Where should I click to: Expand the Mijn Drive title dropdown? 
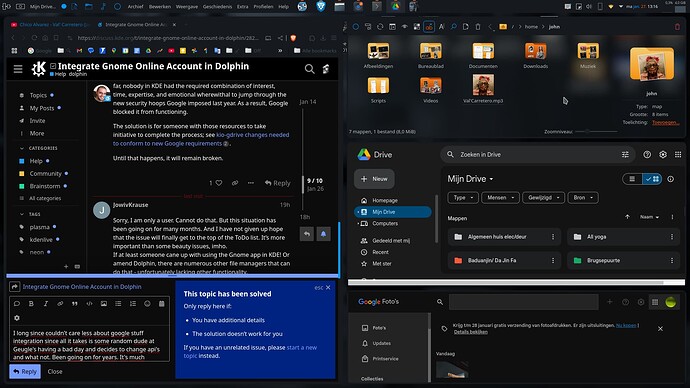tap(491, 179)
